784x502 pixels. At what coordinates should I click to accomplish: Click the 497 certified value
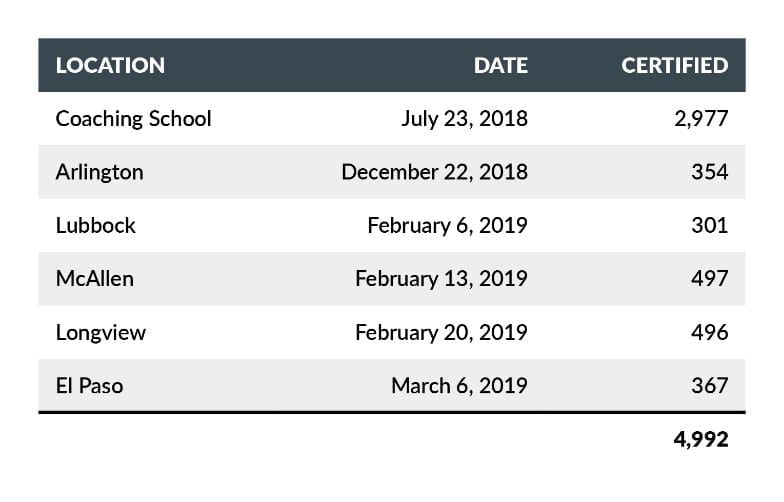click(x=709, y=278)
